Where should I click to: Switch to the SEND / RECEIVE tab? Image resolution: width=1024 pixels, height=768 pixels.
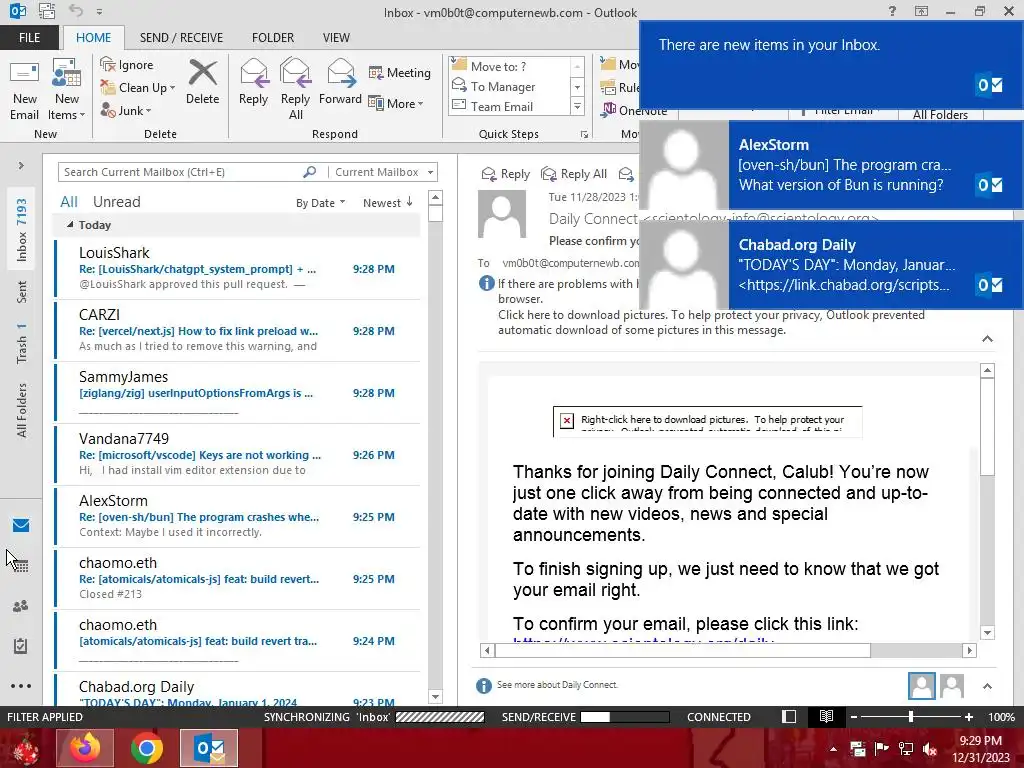pos(181,38)
